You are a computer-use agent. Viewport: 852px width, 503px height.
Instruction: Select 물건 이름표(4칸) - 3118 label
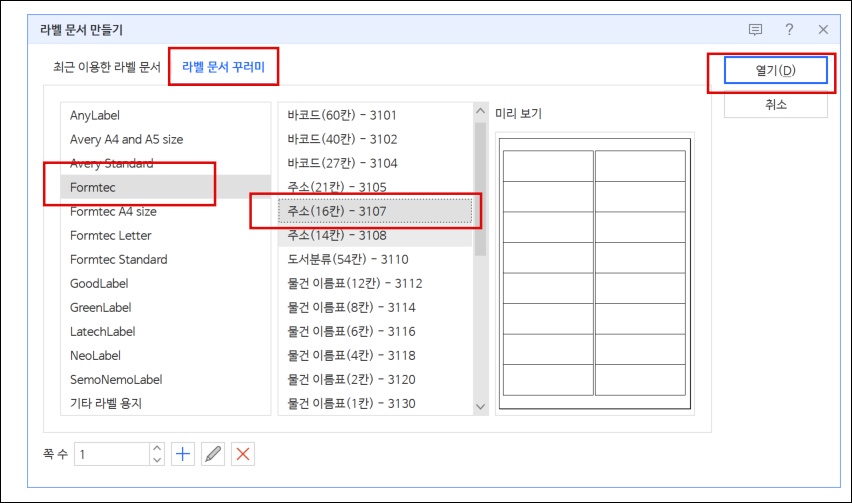click(x=375, y=355)
